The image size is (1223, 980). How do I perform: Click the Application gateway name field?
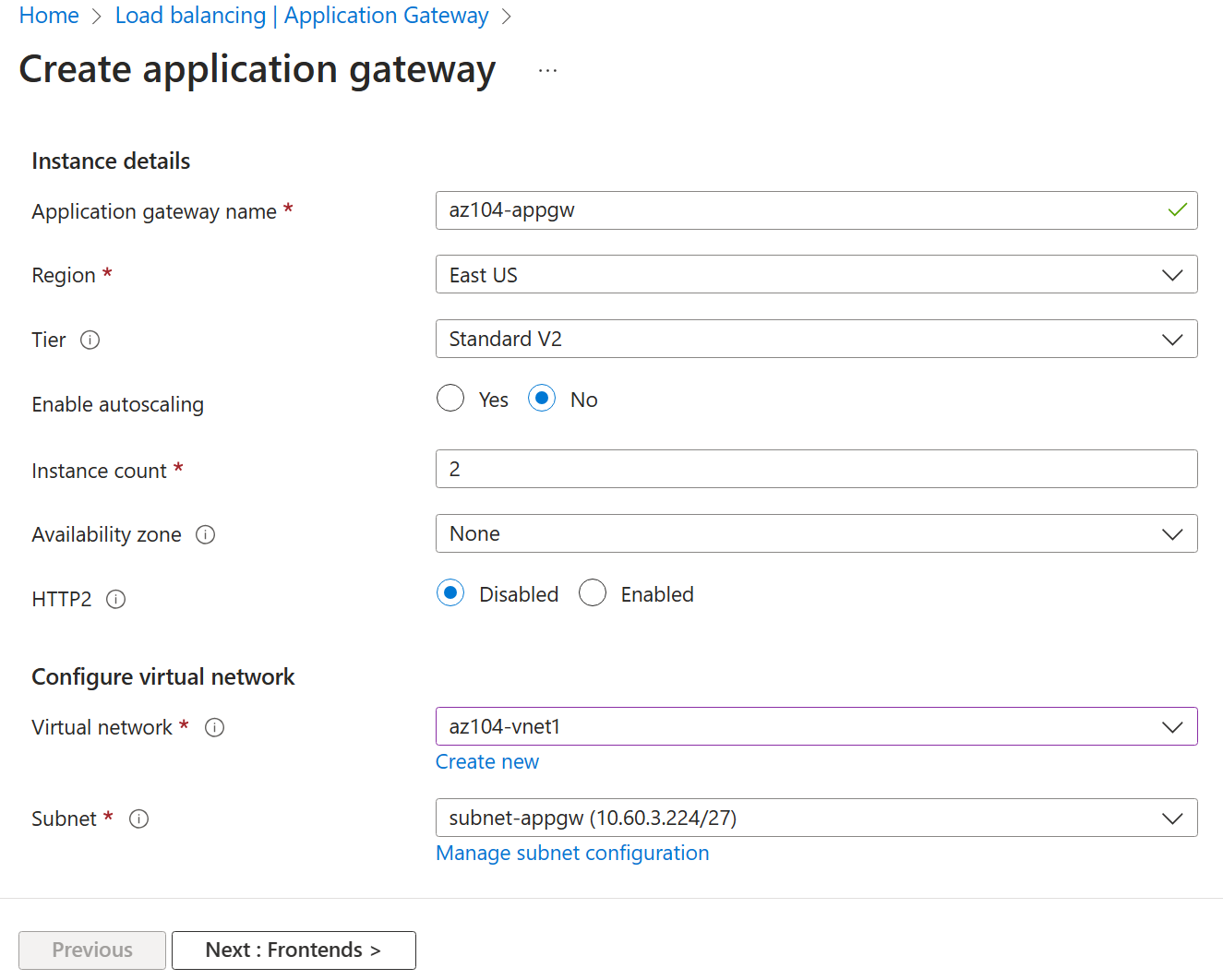tap(816, 209)
